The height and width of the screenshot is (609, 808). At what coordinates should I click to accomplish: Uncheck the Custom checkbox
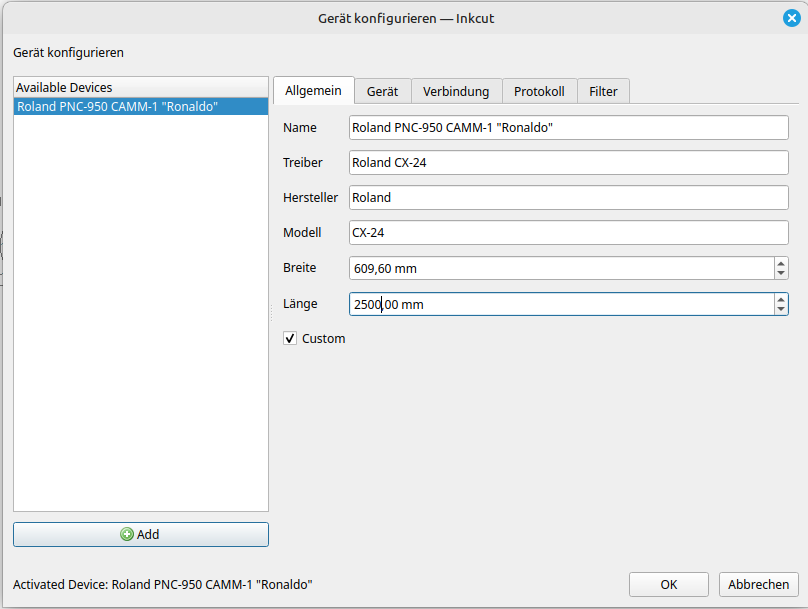(290, 339)
